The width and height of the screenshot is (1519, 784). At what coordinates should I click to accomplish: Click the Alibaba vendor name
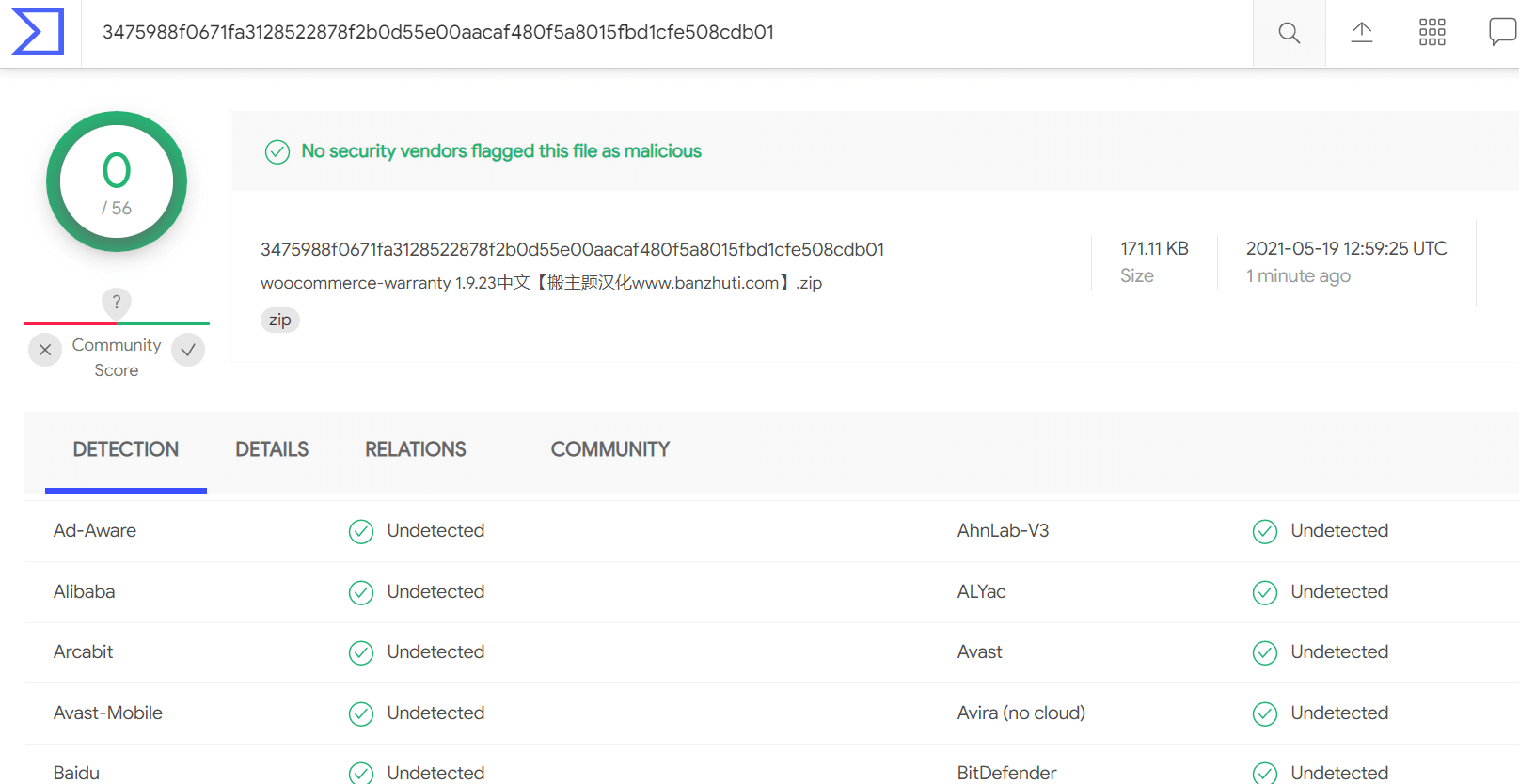[x=84, y=591]
